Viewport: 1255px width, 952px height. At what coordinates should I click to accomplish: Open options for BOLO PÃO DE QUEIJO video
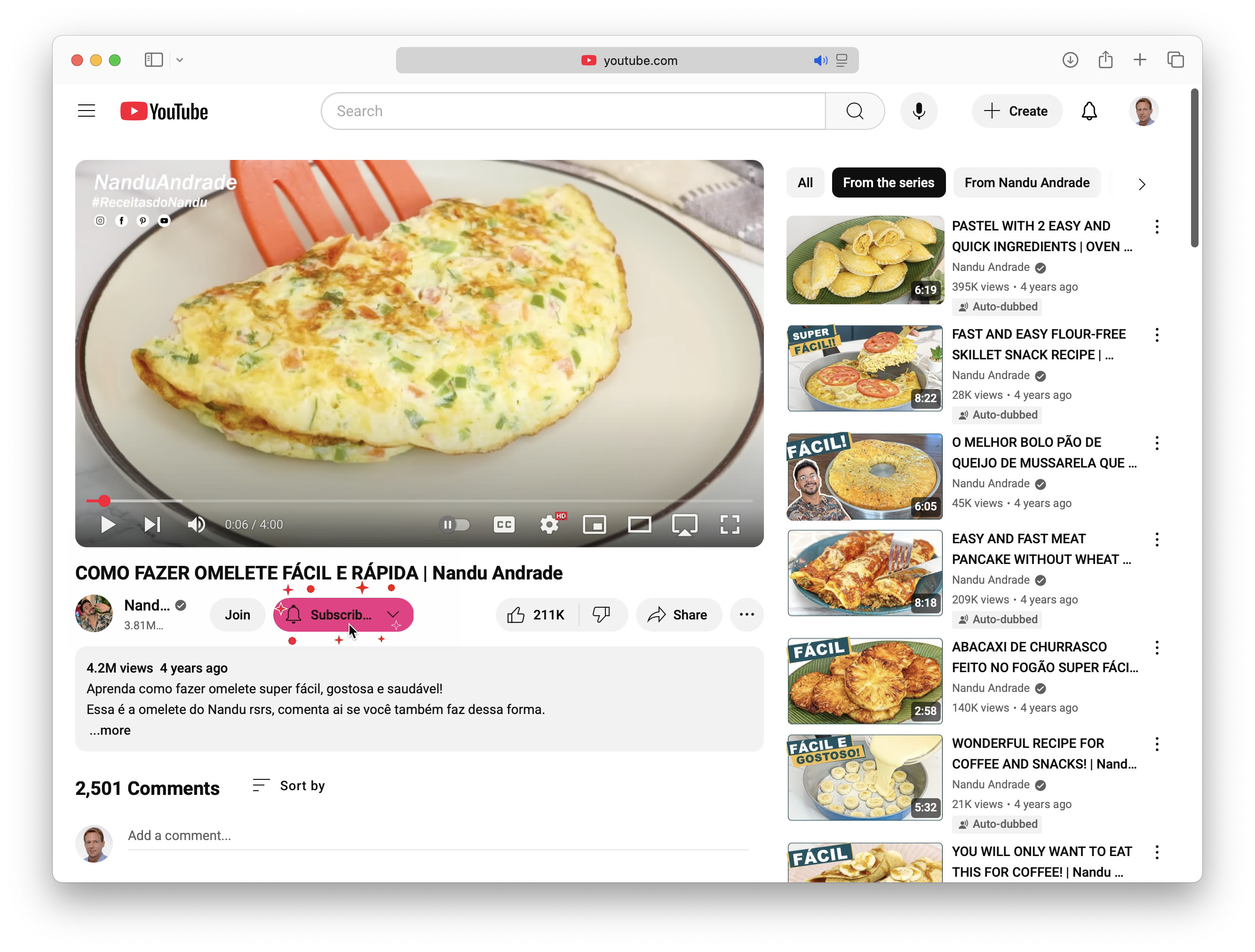tap(1156, 444)
